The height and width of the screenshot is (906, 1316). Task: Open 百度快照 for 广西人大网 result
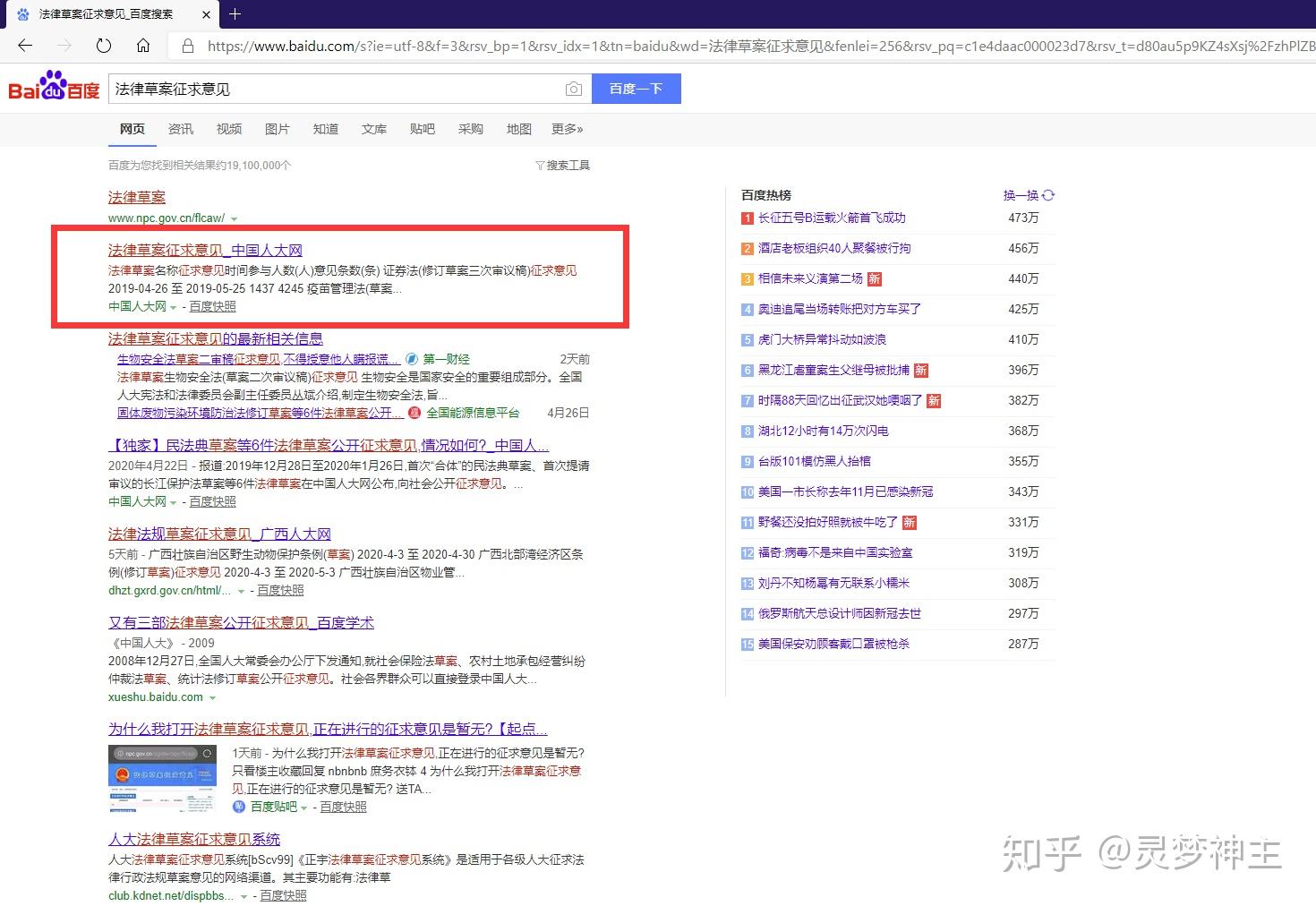pos(280,591)
